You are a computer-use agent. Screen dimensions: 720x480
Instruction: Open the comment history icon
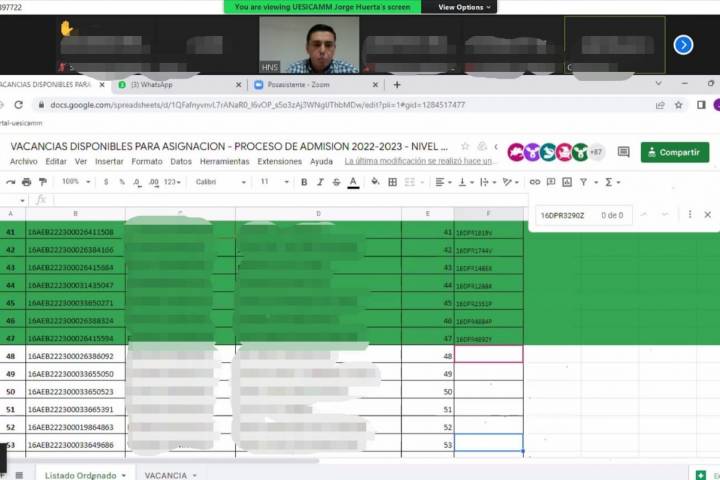tap(624, 152)
